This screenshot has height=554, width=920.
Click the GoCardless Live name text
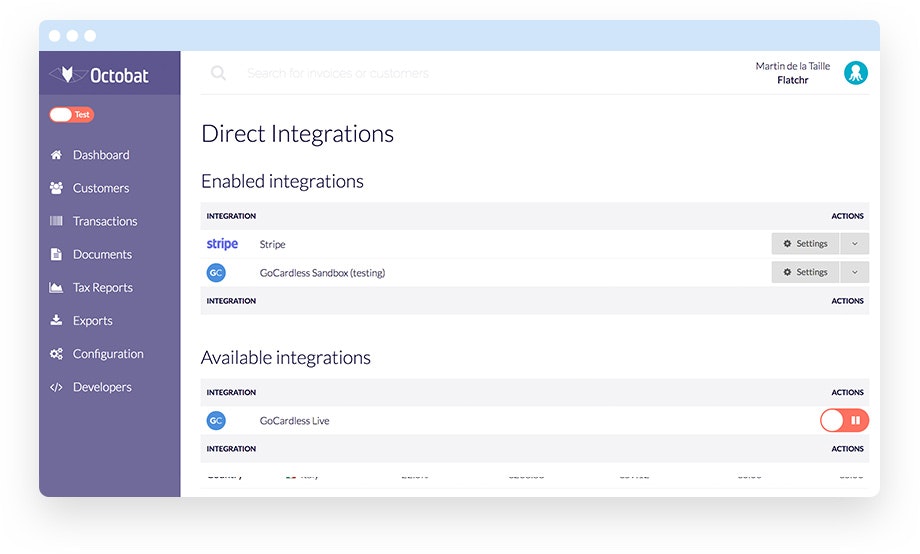(295, 421)
